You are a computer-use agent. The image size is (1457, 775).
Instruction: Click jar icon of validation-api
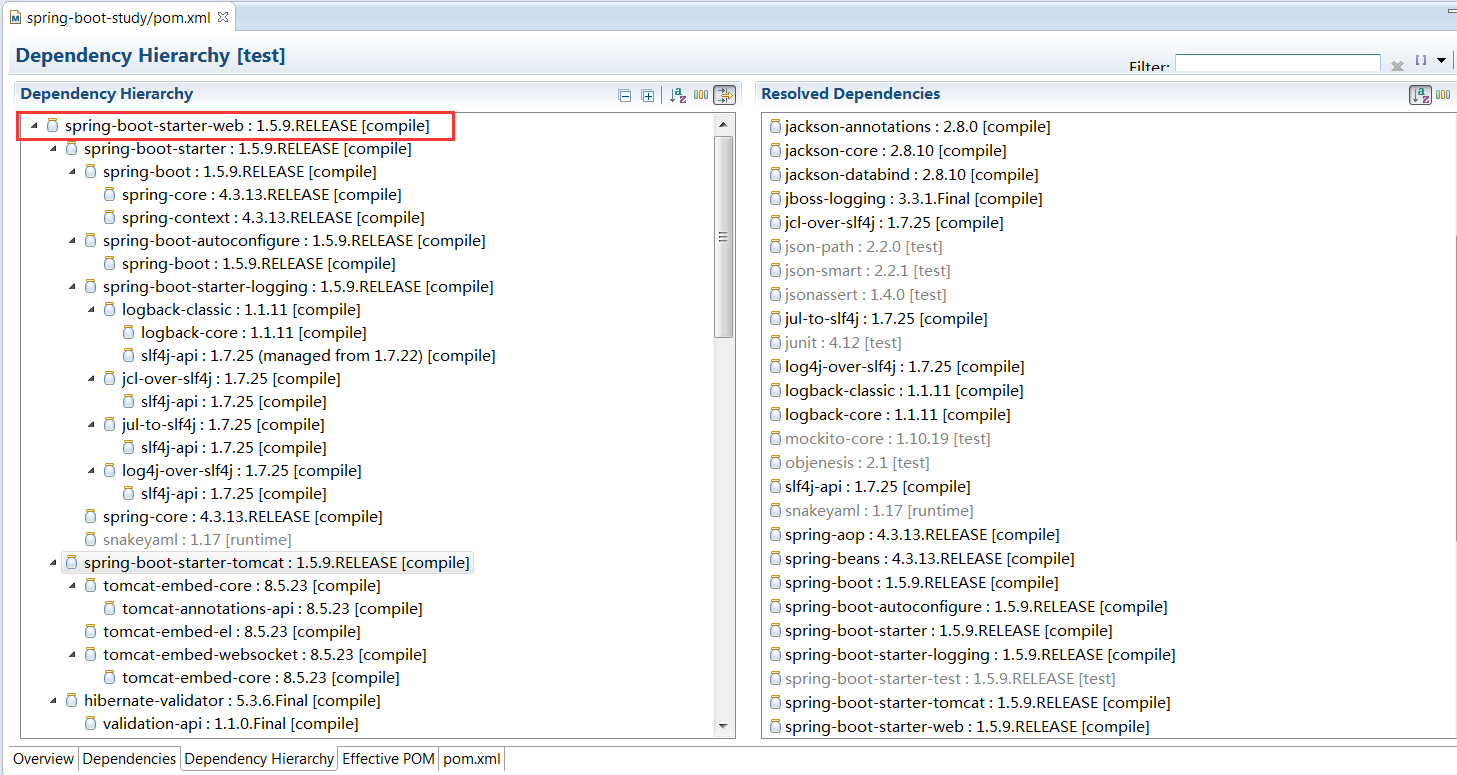(x=91, y=724)
